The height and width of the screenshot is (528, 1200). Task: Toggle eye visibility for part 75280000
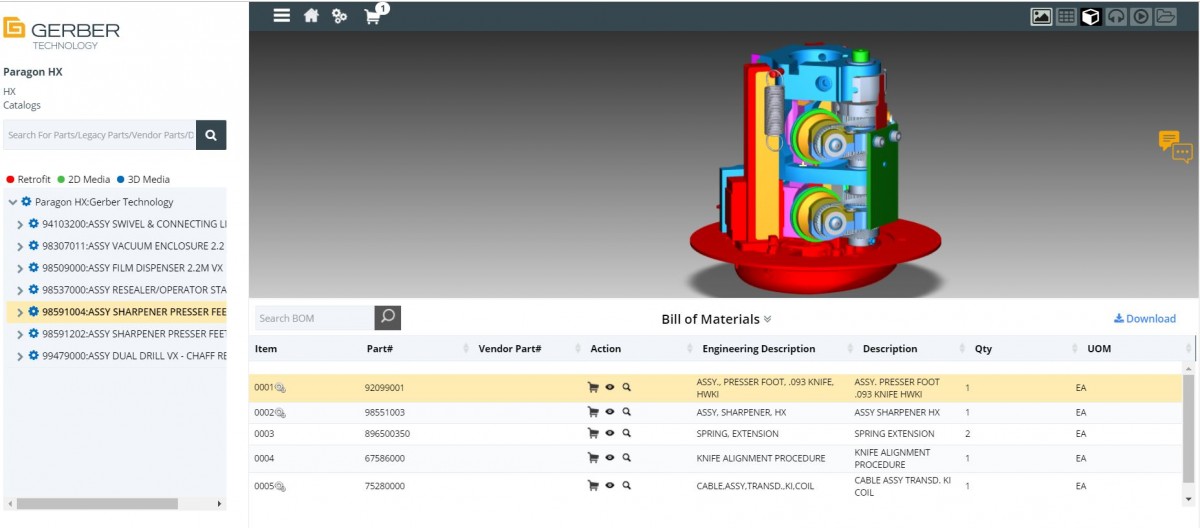point(610,486)
